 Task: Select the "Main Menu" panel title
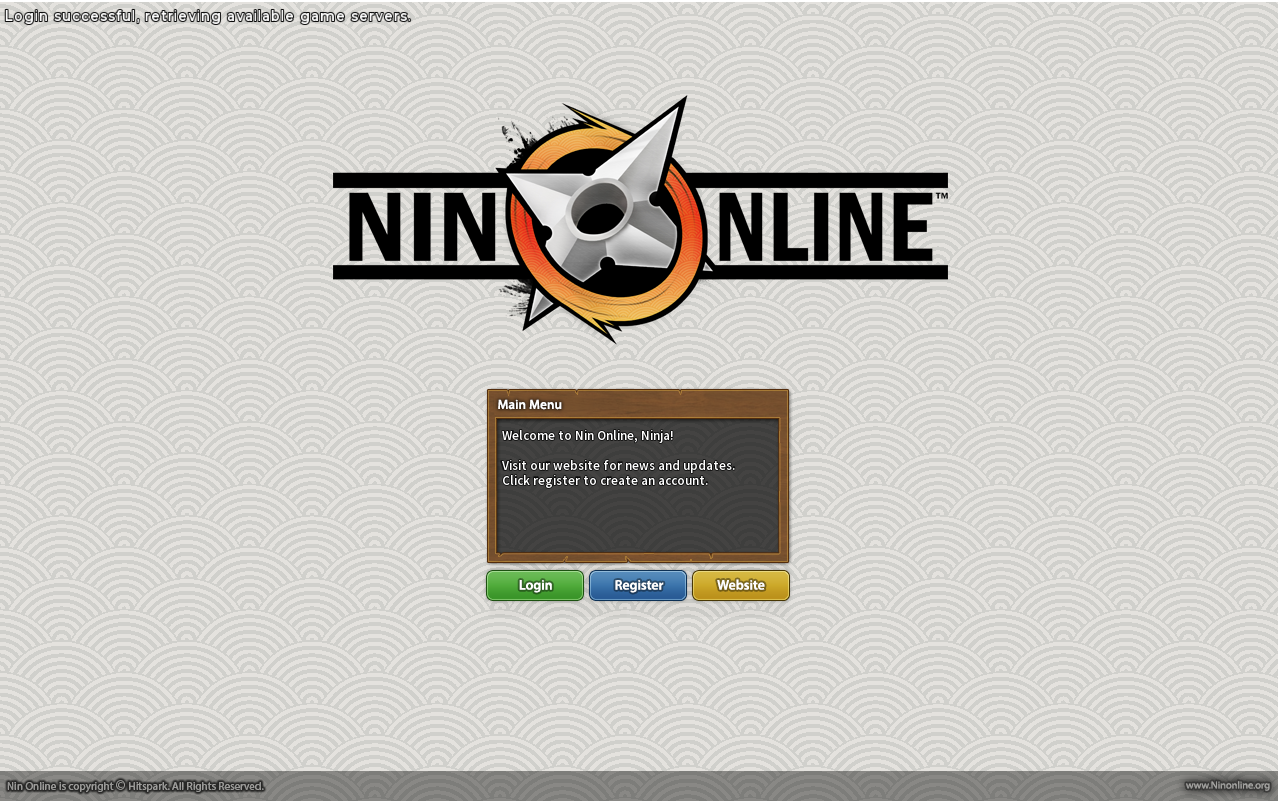point(530,405)
